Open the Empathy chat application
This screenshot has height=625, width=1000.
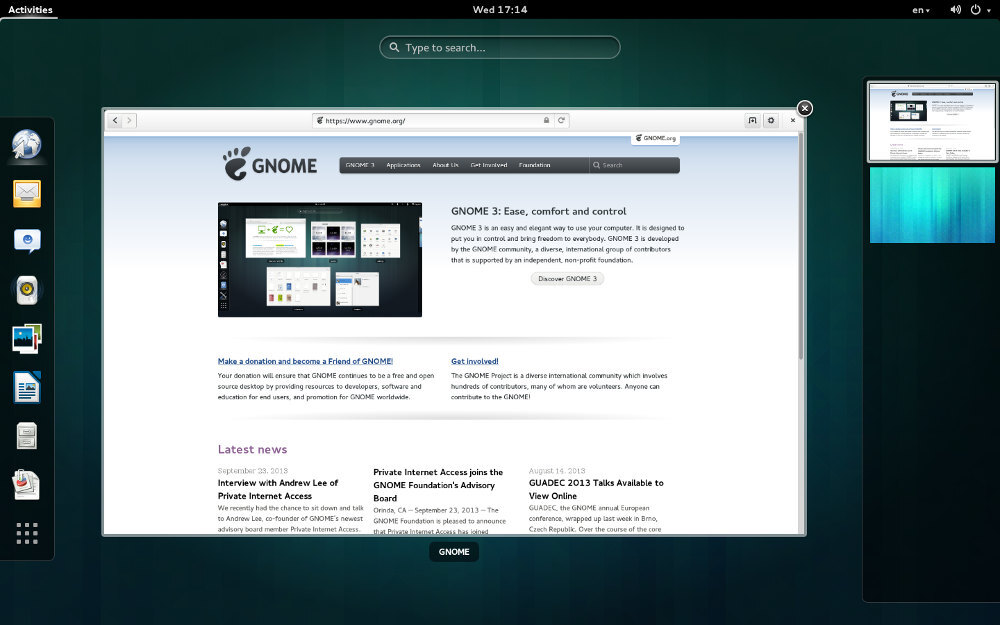click(x=27, y=240)
